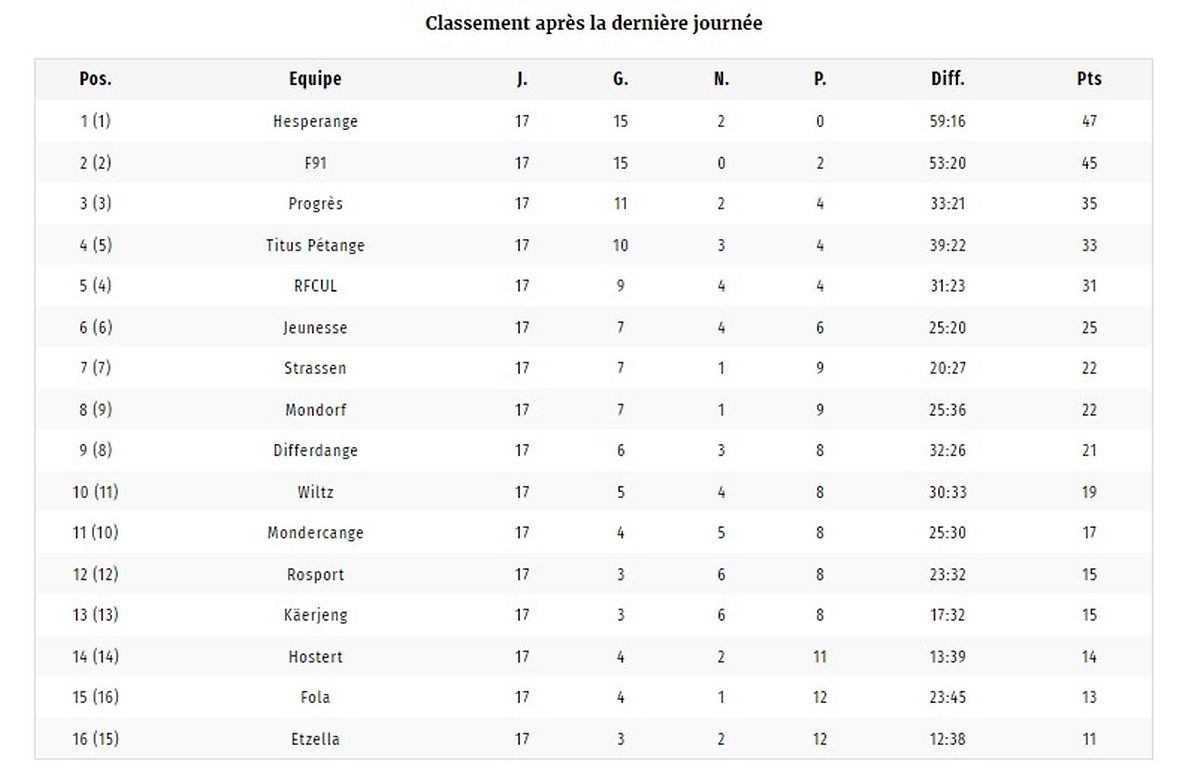Click the Pts column header
Viewport: 1200px width, 769px height.
[1089, 79]
